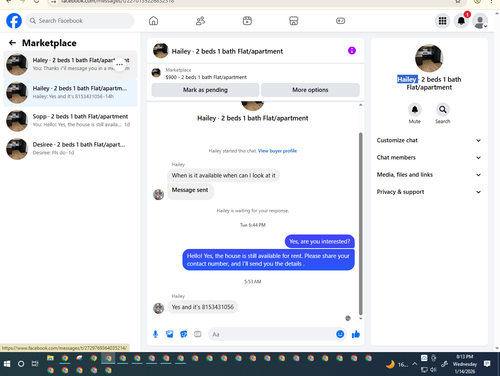Click the message 'Yes and it's 8153431056'
500x376 pixels.
[203, 307]
